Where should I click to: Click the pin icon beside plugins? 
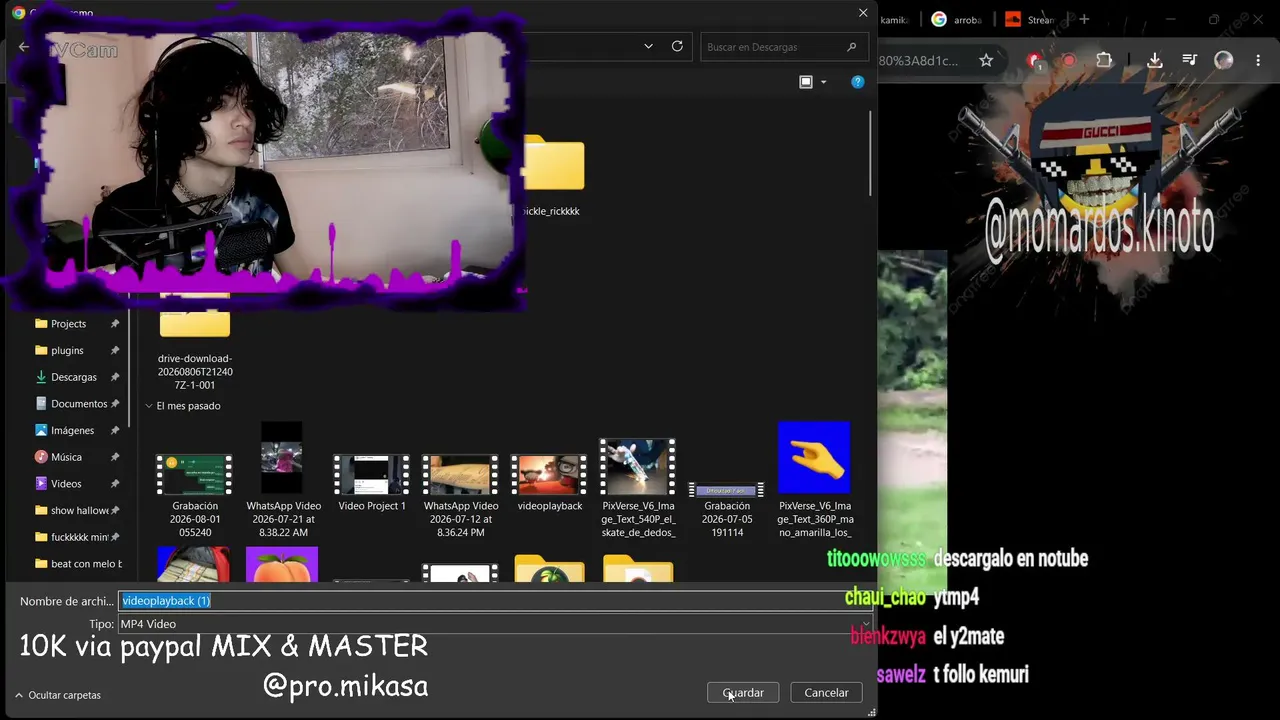[x=115, y=351]
